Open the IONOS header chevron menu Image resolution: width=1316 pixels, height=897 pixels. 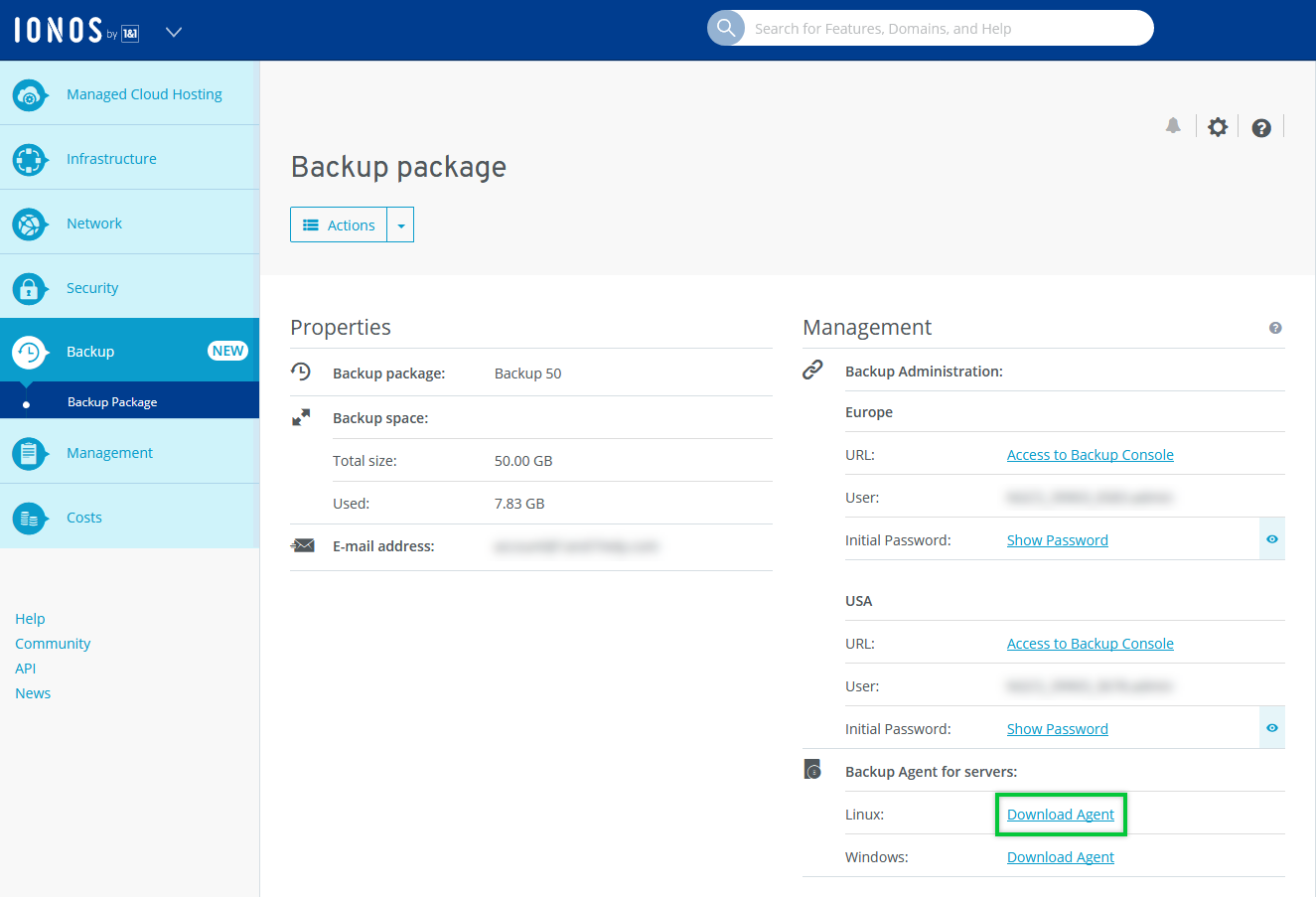(174, 32)
